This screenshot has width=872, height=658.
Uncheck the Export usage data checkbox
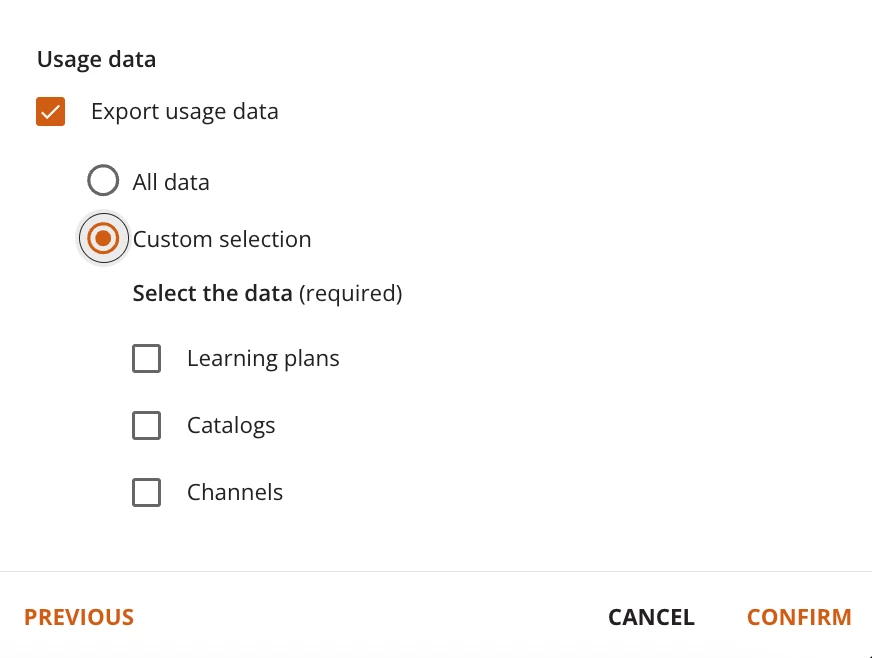coord(51,111)
